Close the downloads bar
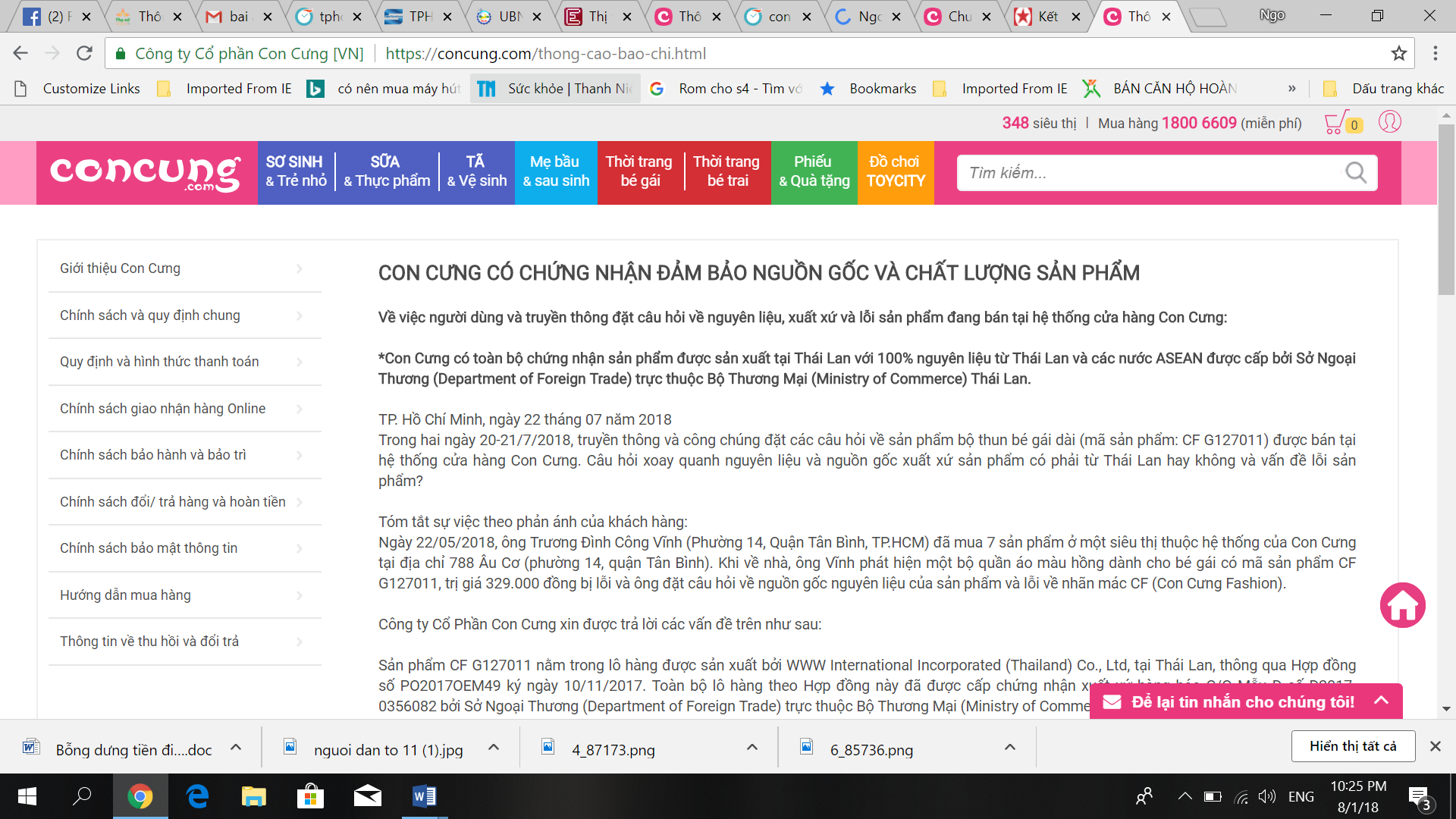This screenshot has height=819, width=1456. [x=1435, y=746]
